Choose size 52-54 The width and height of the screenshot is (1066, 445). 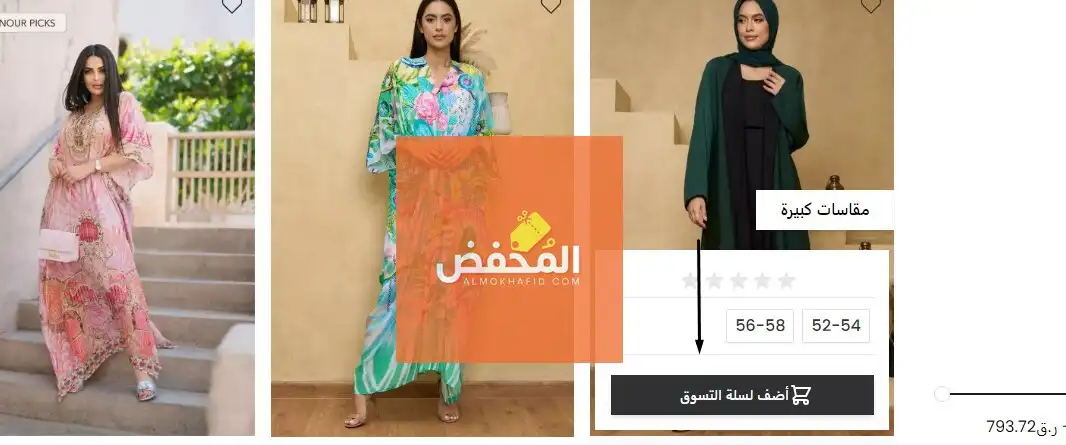[836, 326]
